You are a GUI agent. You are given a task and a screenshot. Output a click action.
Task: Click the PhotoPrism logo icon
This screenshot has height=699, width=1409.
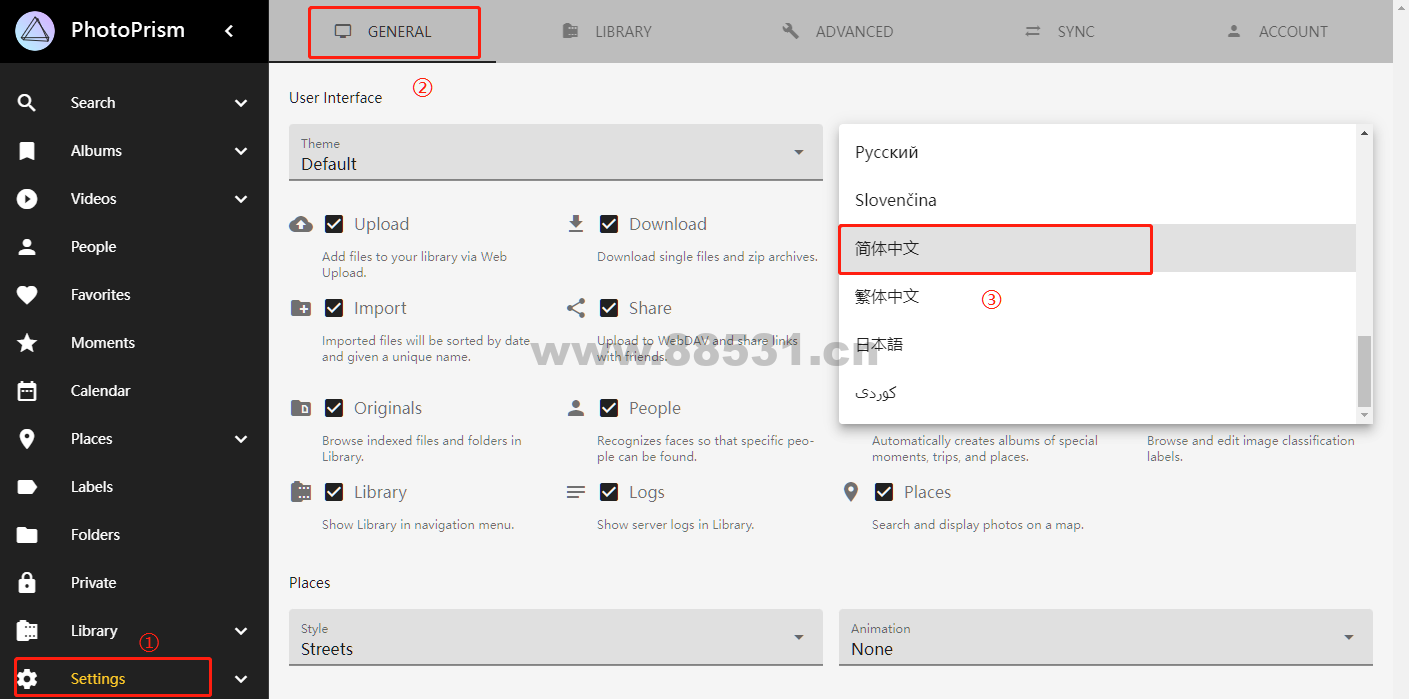[x=35, y=31]
